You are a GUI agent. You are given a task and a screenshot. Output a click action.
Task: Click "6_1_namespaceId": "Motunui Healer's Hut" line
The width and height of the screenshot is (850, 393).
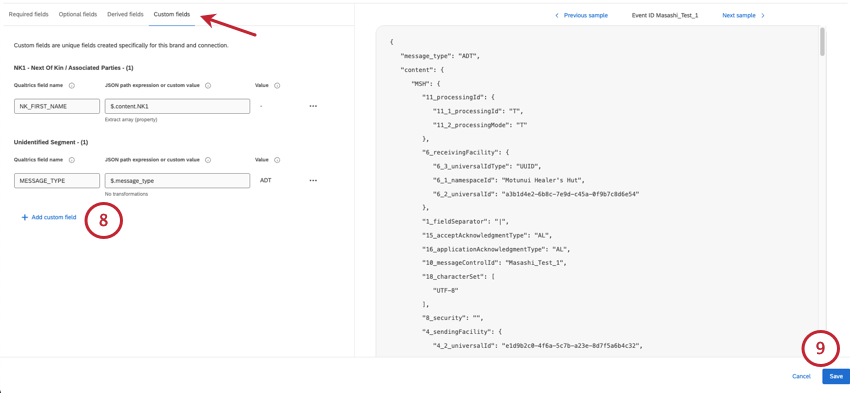click(508, 180)
